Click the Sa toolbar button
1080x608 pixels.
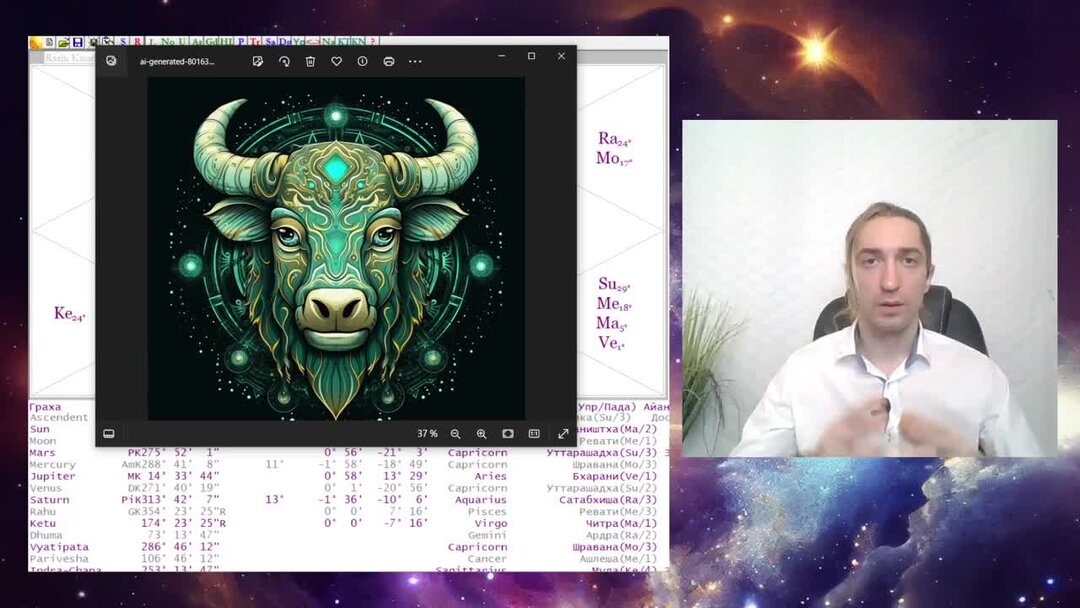point(271,42)
